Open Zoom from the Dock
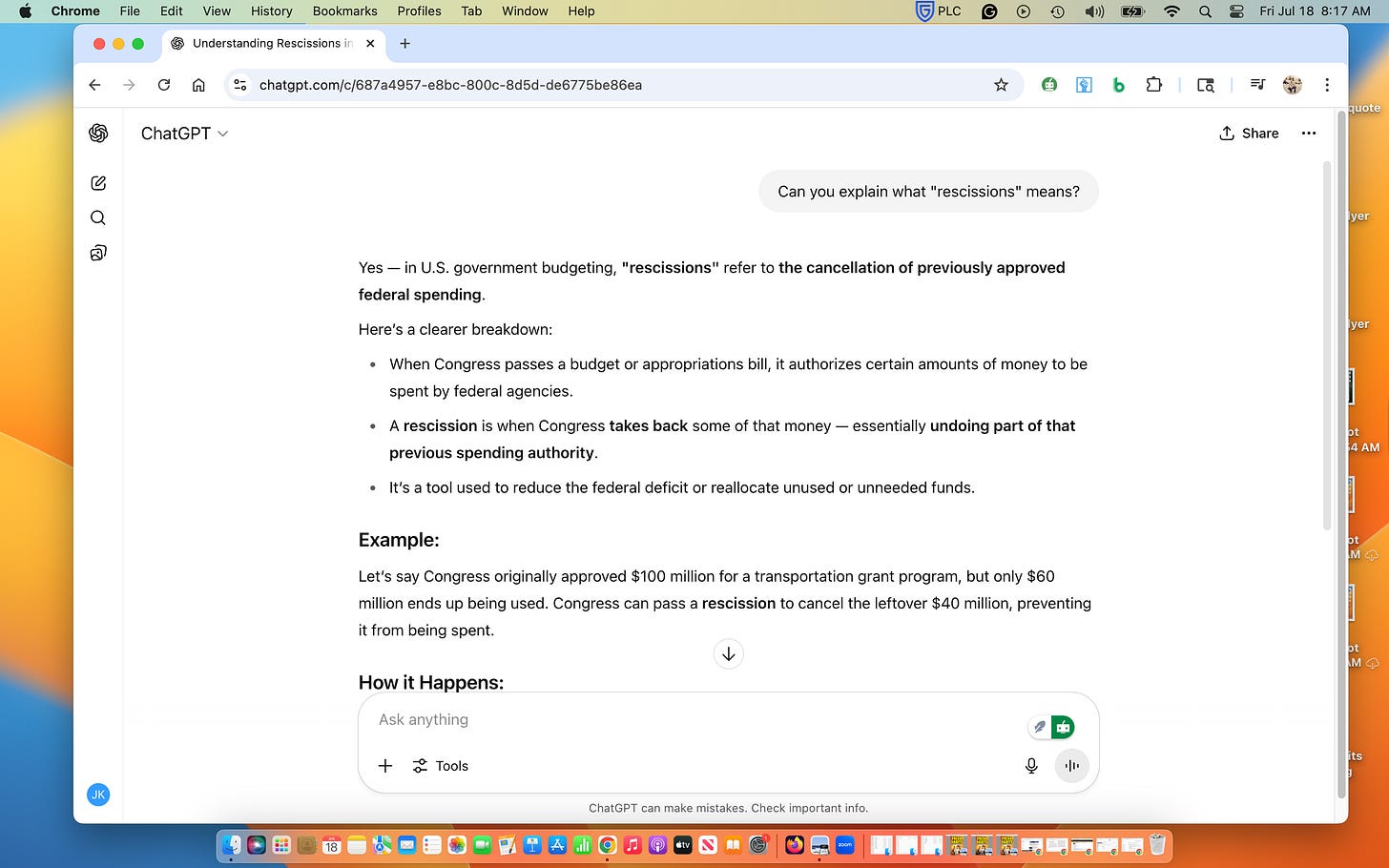Screen dimensions: 1389x868 pyautogui.click(x=845, y=845)
